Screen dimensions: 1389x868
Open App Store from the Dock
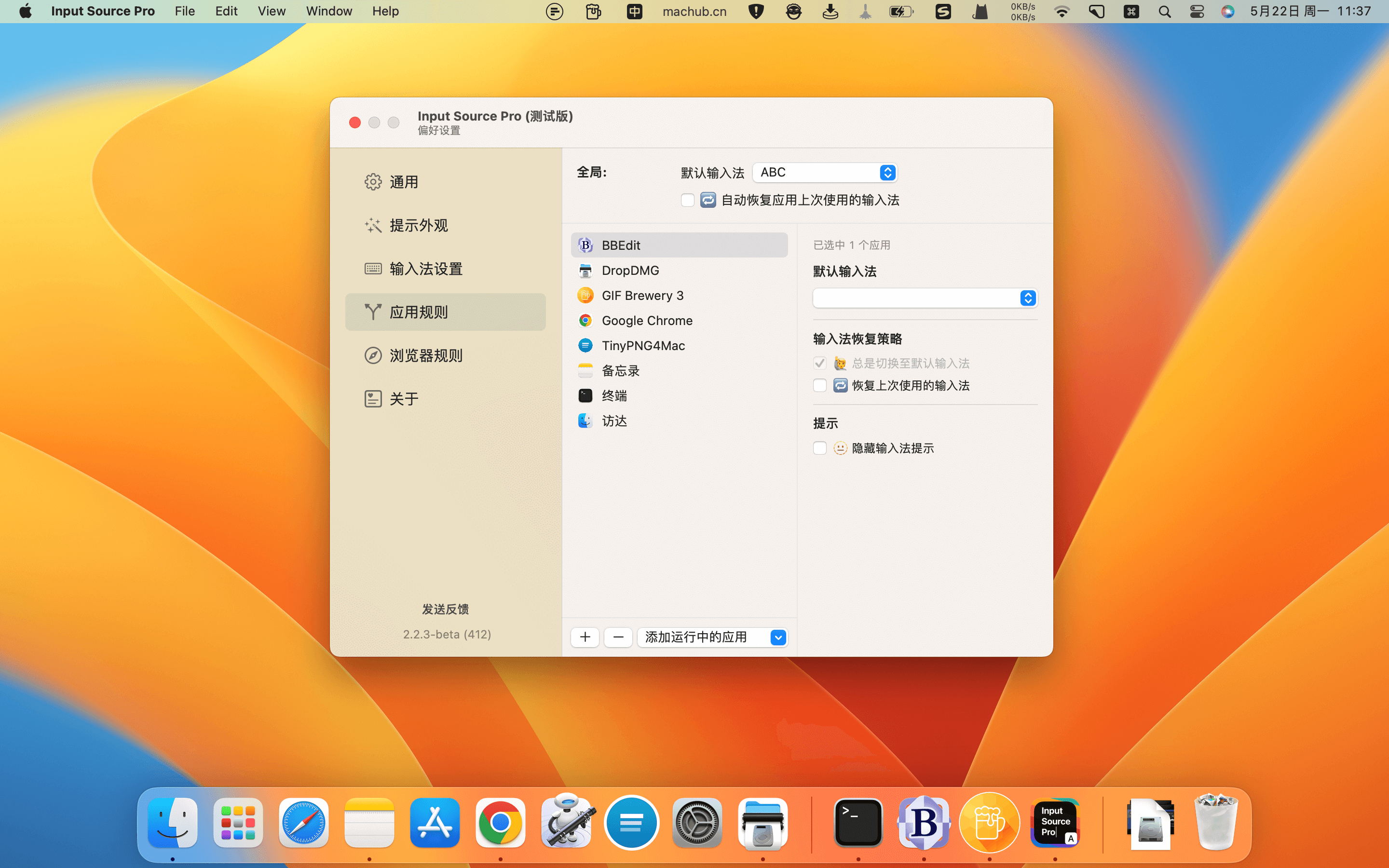[435, 823]
